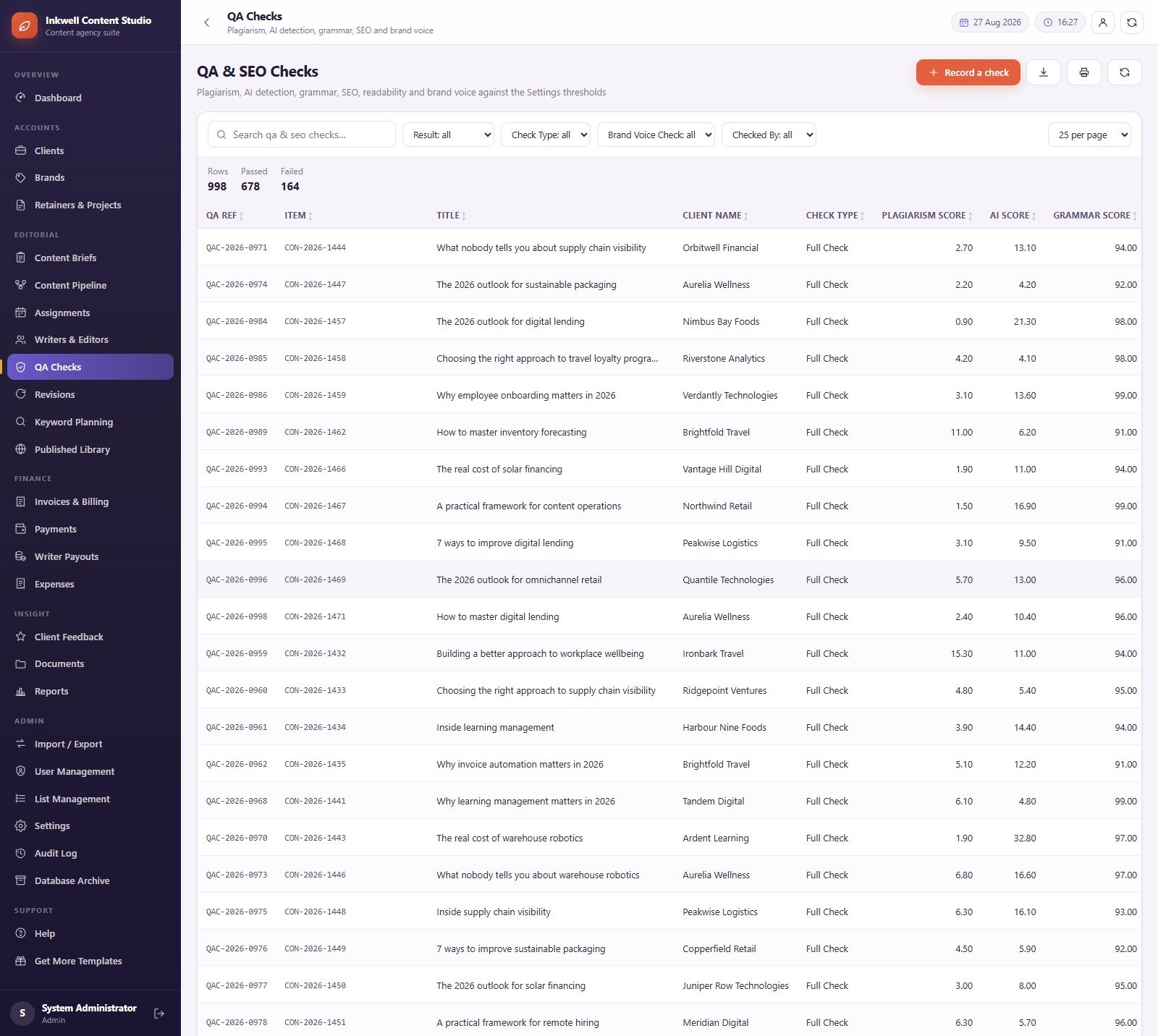Sort by the PLAGIARISM SCORE column
Image resolution: width=1158 pixels, height=1036 pixels.
[927, 216]
